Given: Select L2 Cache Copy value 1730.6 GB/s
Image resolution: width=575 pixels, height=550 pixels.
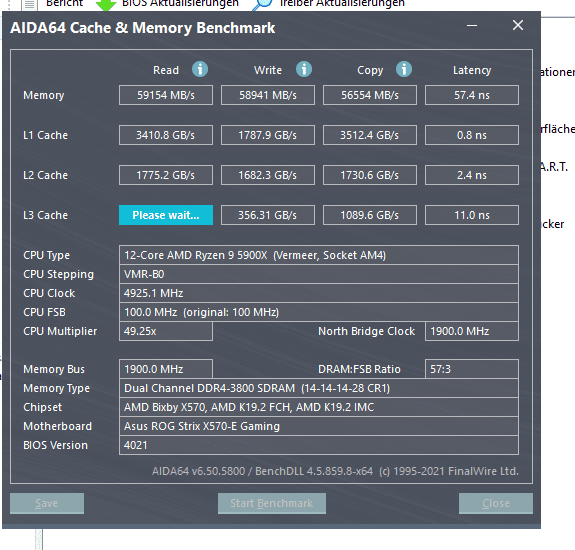Looking at the screenshot, I should pyautogui.click(x=370, y=175).
